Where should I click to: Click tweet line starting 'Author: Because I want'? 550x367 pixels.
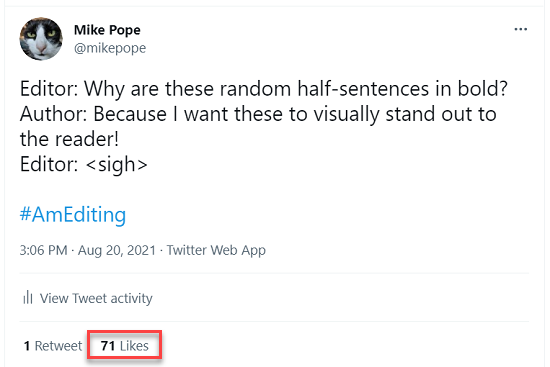point(258,114)
